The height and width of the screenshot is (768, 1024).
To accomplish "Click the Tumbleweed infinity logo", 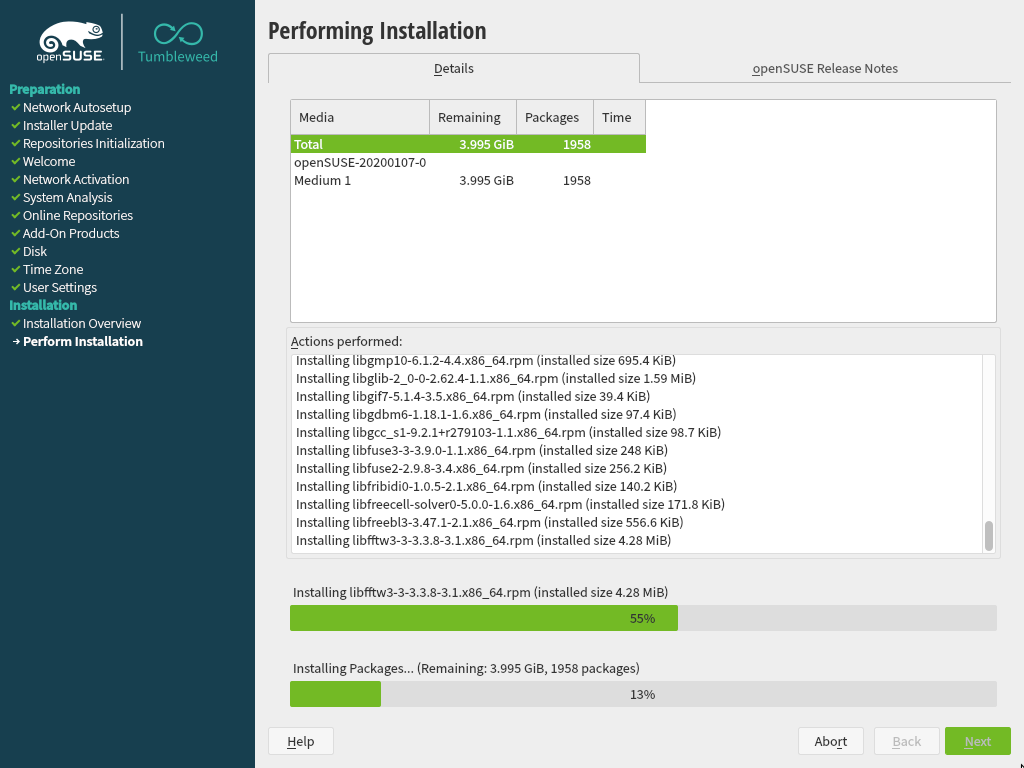I will pyautogui.click(x=177, y=34).
